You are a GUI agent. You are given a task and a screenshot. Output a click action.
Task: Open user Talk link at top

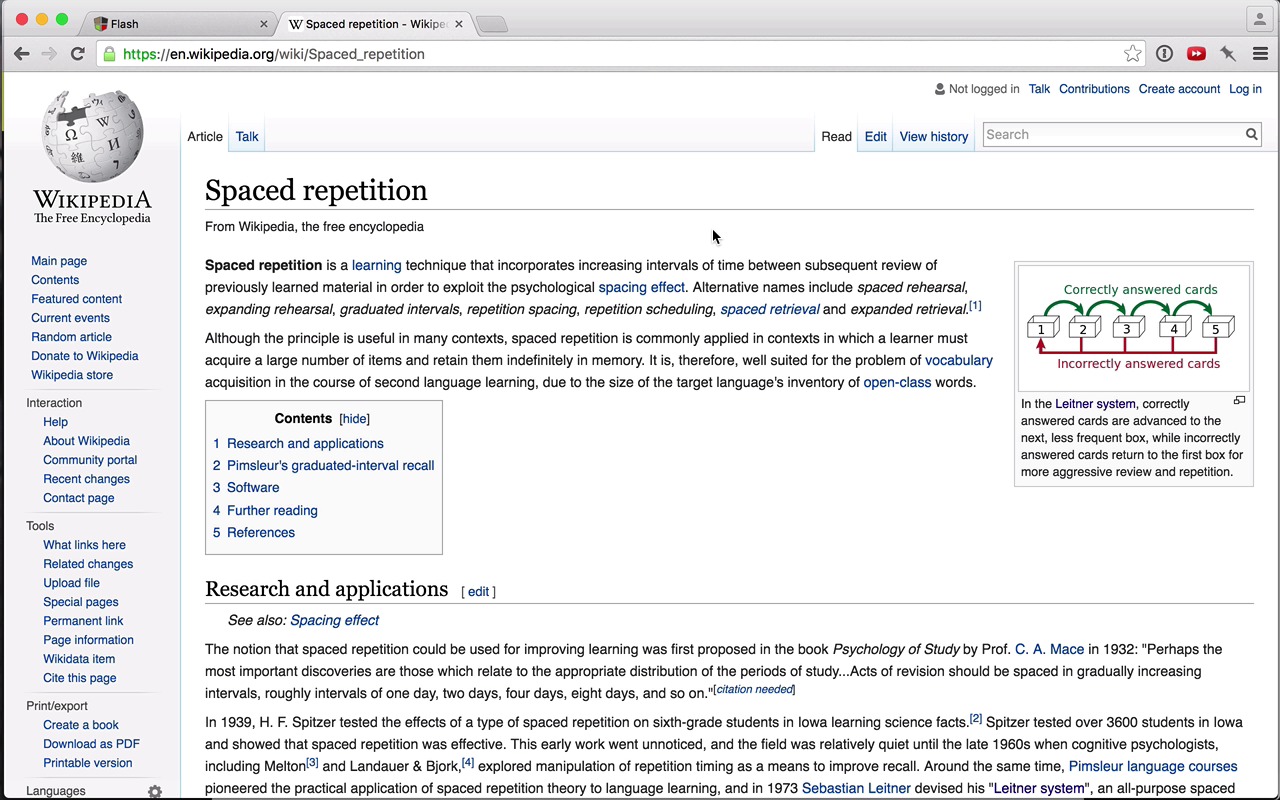tap(1039, 89)
